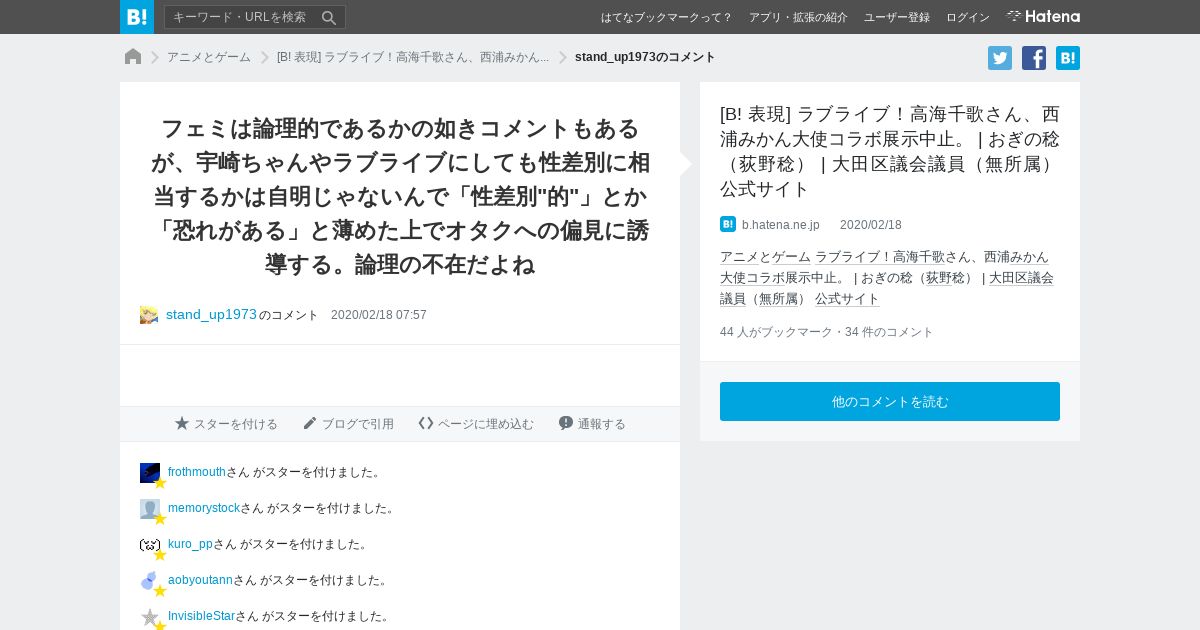Click aobyoutann's avatar icon
This screenshot has height=630, width=1200.
click(150, 581)
